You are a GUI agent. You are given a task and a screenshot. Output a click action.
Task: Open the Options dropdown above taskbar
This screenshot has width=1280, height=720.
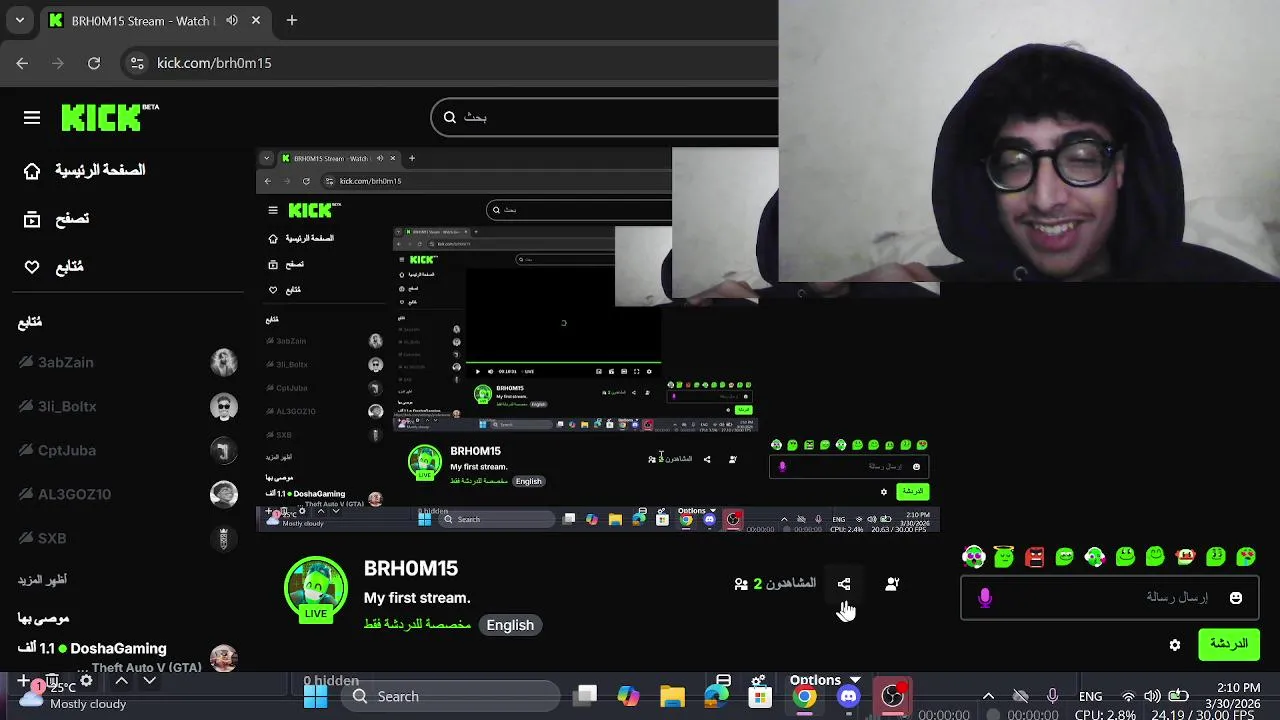824,680
